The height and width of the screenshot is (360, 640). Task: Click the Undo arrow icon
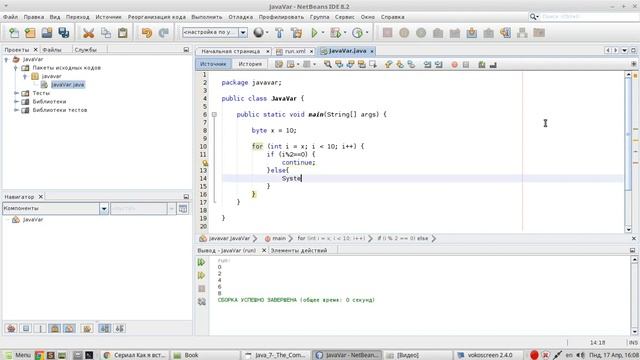point(147,33)
